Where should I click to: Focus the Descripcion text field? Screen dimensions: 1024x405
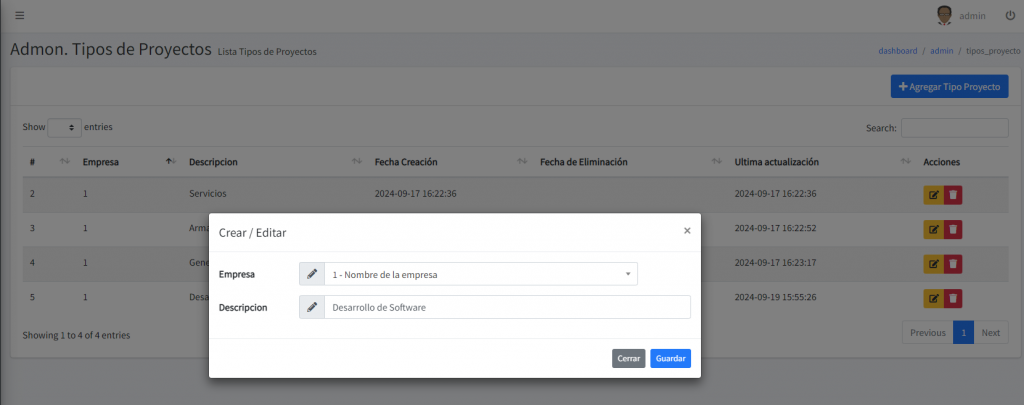[x=506, y=307]
